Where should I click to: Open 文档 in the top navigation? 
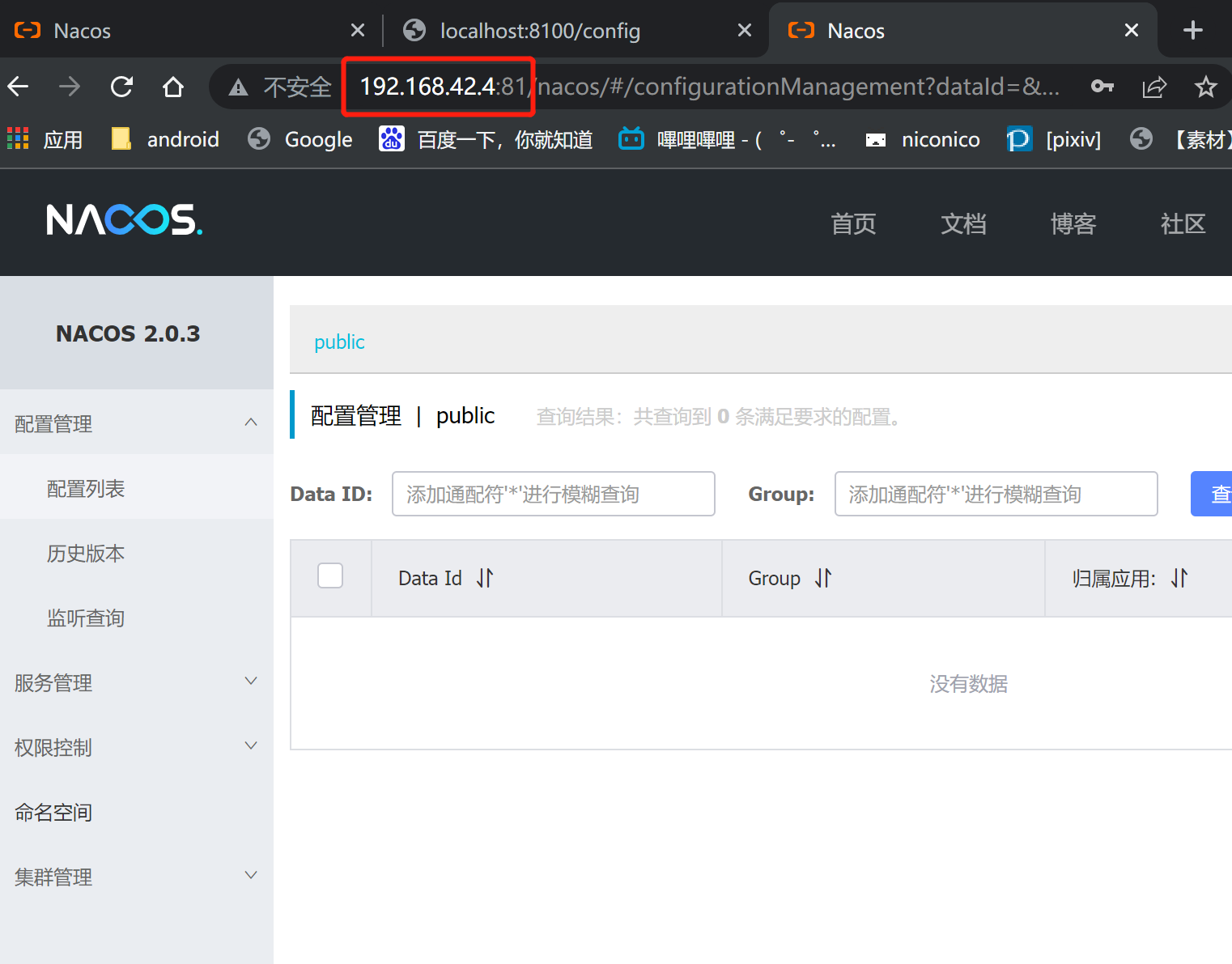(x=963, y=223)
